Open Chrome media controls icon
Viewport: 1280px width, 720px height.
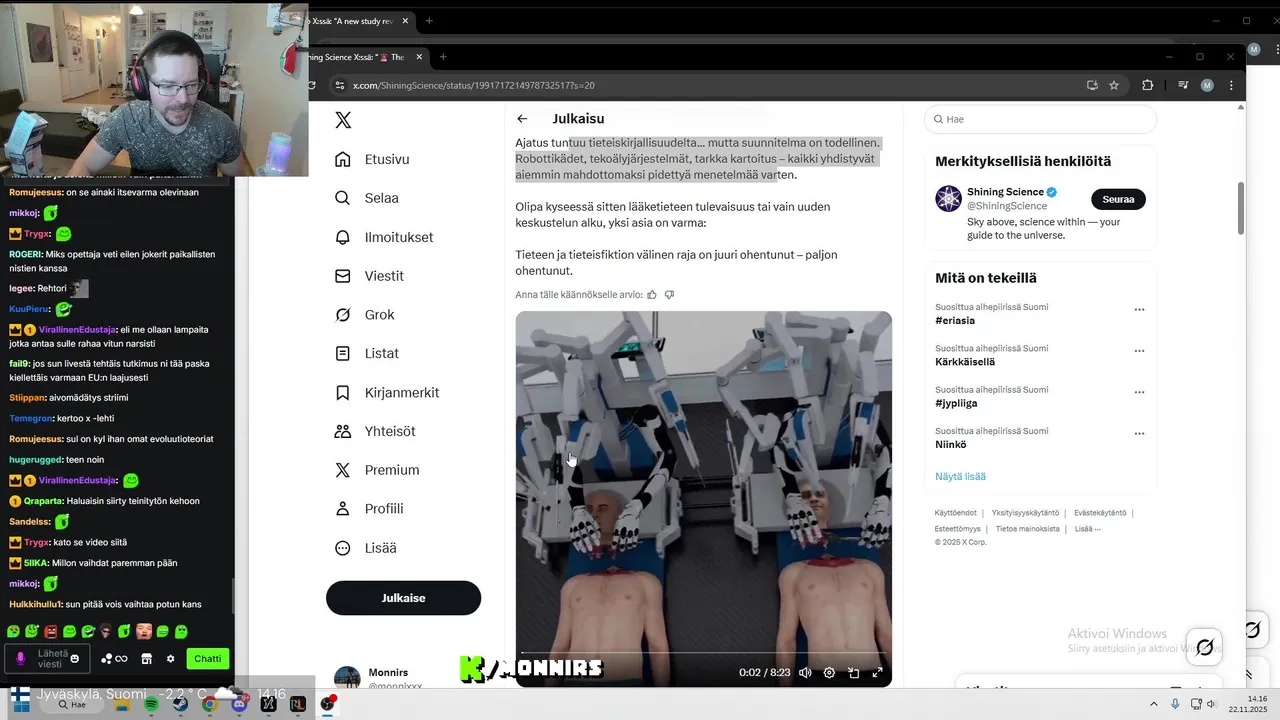(x=1183, y=85)
